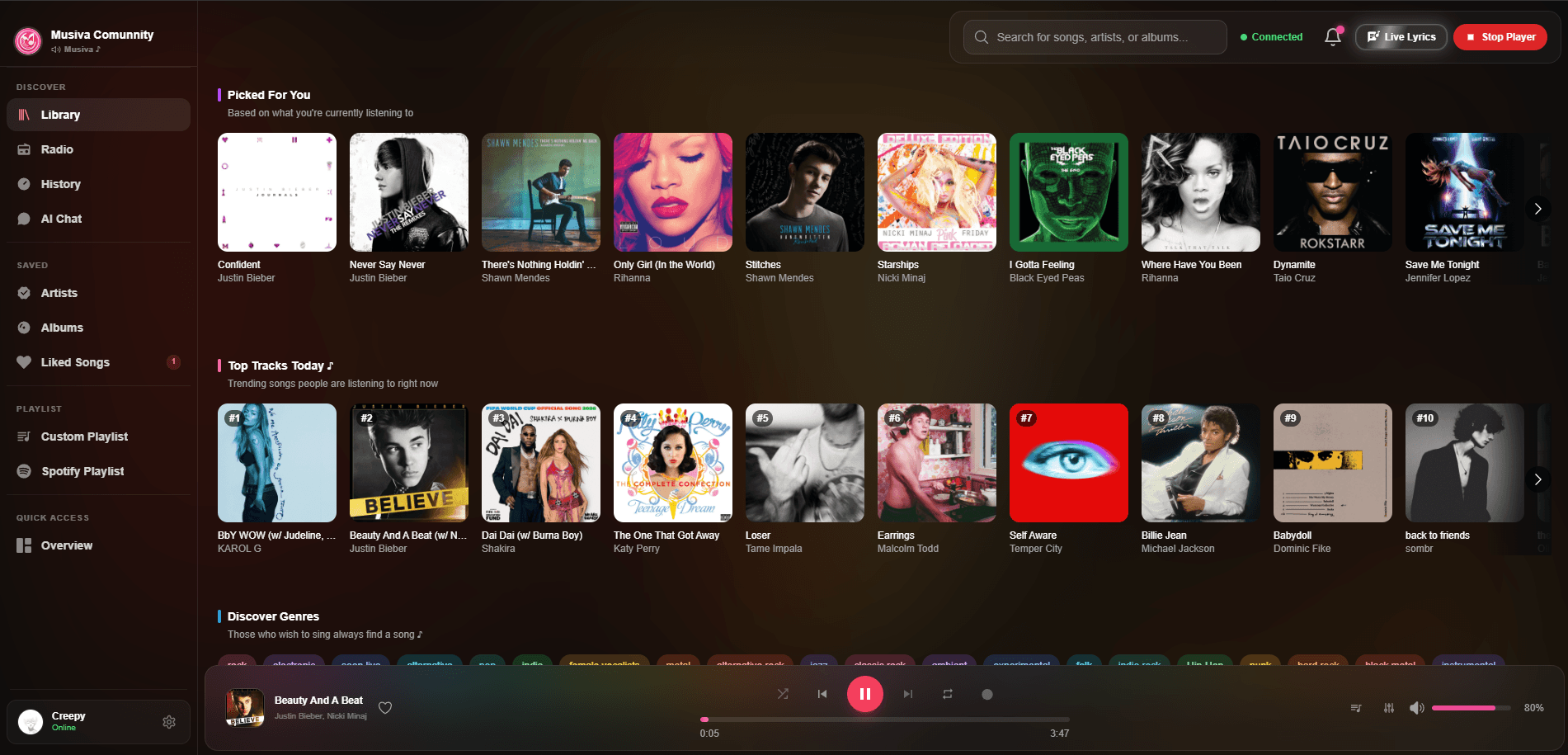
Task: Click Justin Bieber artist under Confident
Action: pyautogui.click(x=246, y=278)
